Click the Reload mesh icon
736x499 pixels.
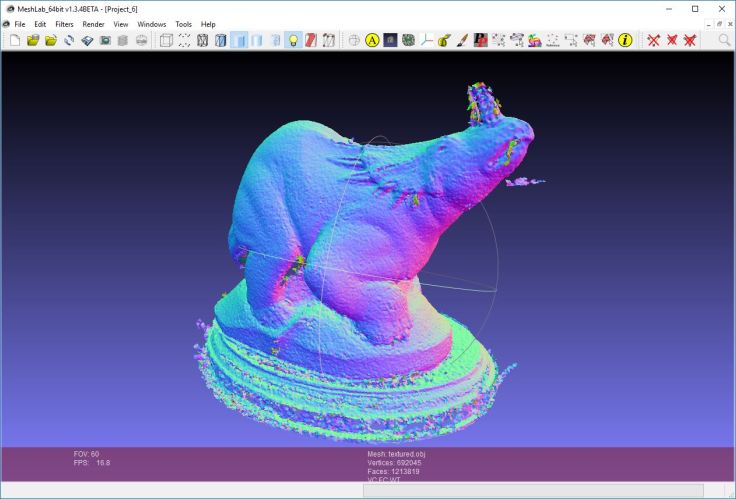pos(69,40)
